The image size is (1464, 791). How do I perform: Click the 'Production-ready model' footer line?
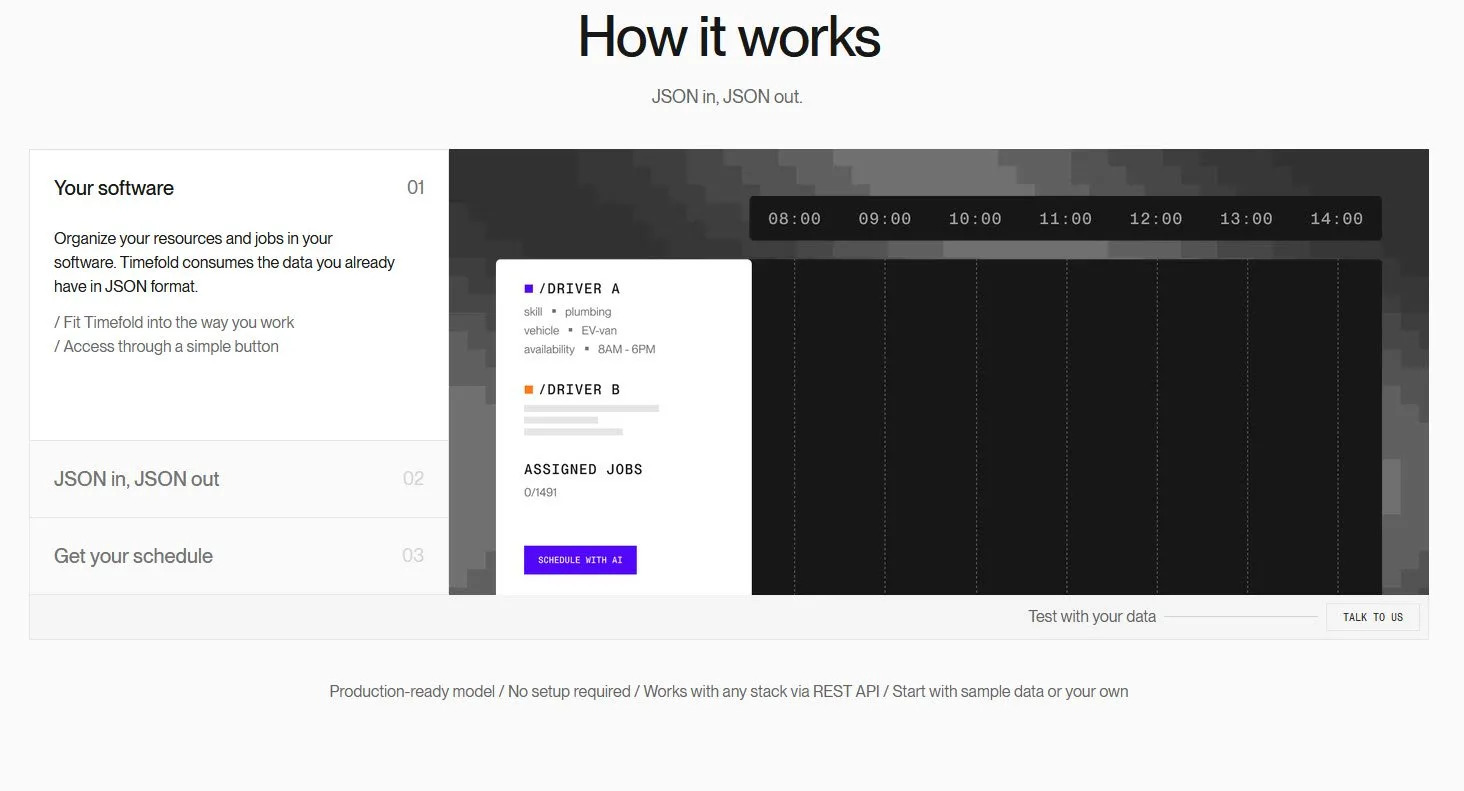coord(729,692)
